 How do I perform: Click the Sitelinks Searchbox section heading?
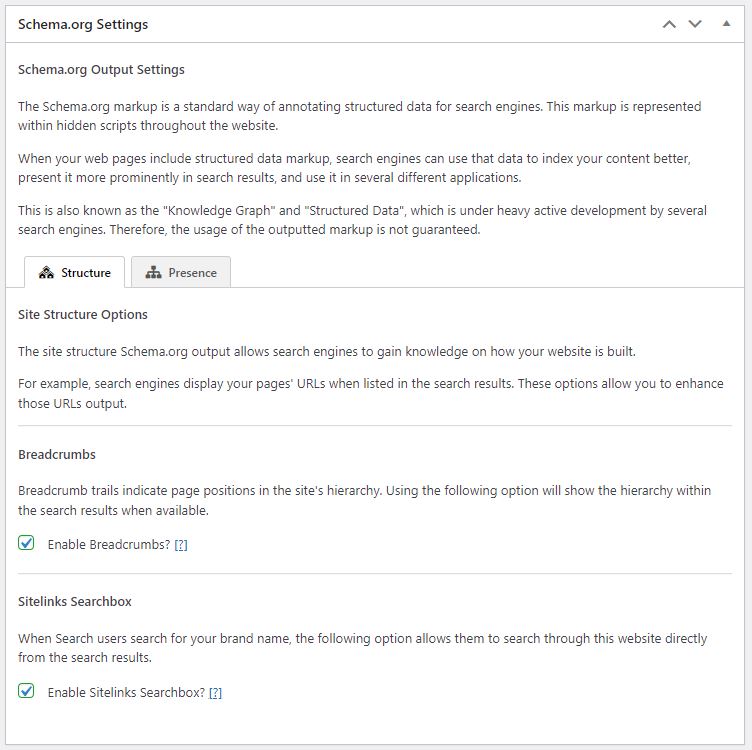(x=75, y=601)
